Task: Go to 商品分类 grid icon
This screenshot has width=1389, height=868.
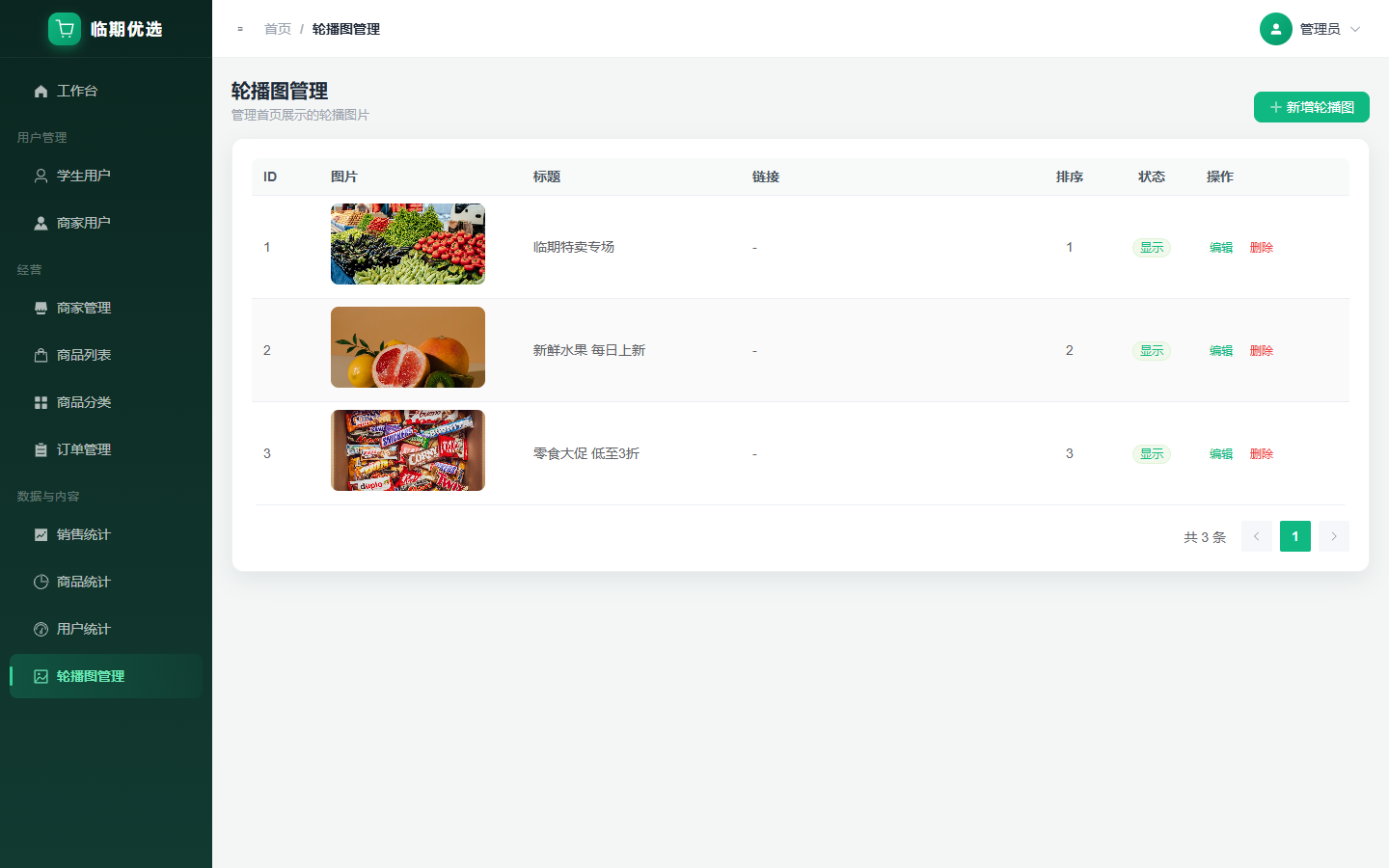Action: click(41, 402)
